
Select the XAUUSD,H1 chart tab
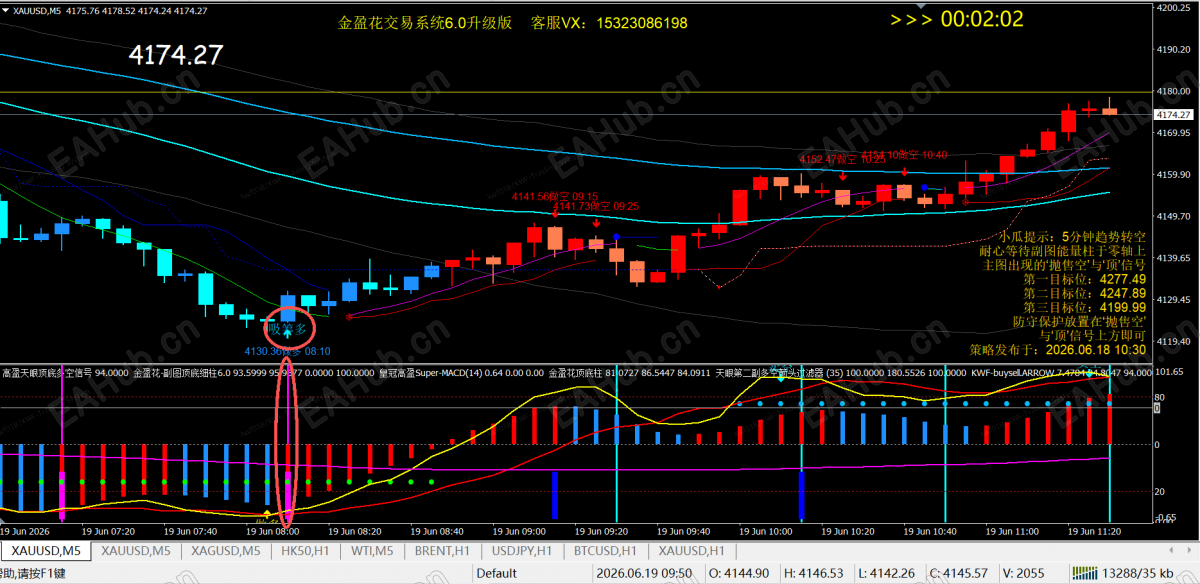click(x=691, y=551)
